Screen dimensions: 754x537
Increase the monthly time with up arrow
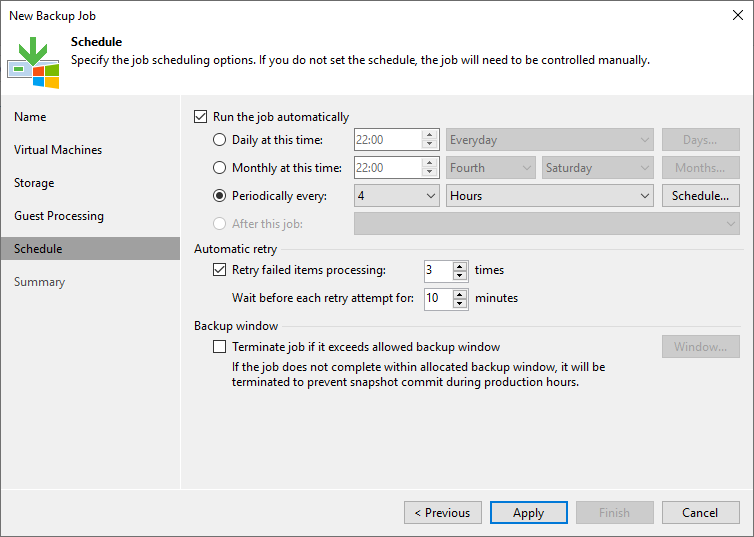[x=429, y=163]
